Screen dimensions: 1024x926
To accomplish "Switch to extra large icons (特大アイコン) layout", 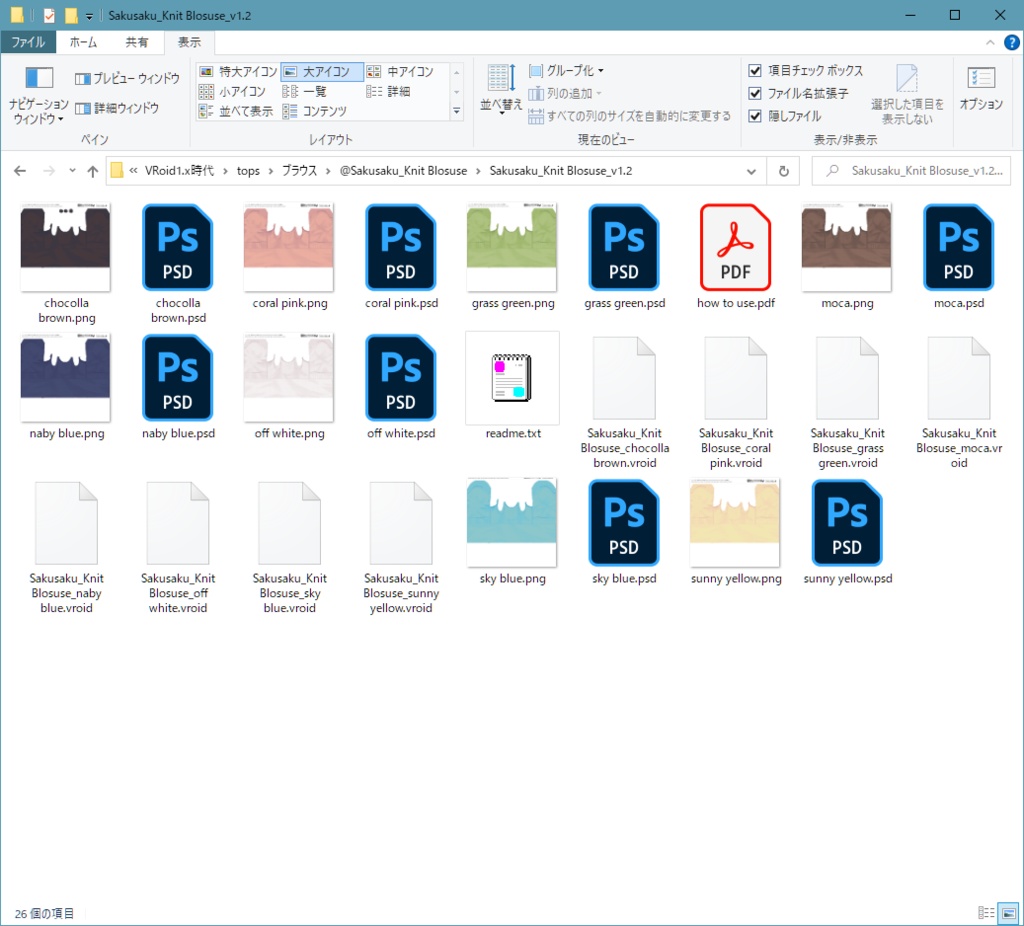I will pyautogui.click(x=238, y=71).
